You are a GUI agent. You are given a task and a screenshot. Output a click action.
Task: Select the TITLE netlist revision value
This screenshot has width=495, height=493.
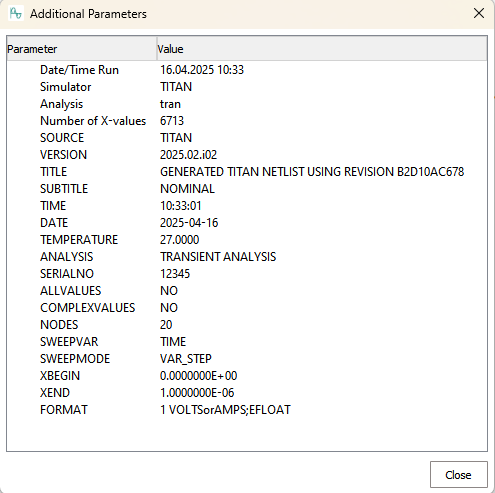(x=312, y=172)
